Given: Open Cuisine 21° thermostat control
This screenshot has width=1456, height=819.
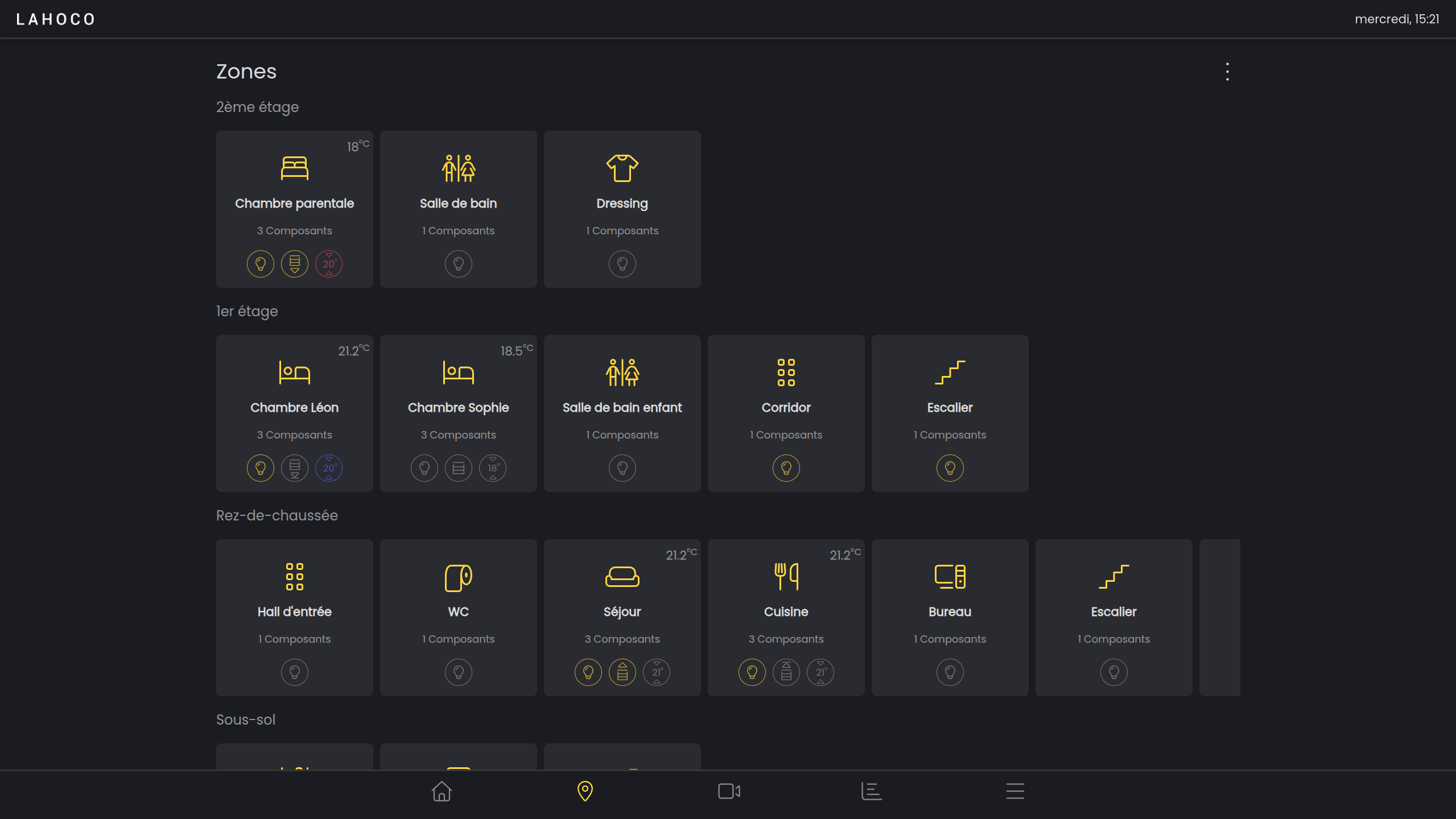Looking at the screenshot, I should [820, 672].
